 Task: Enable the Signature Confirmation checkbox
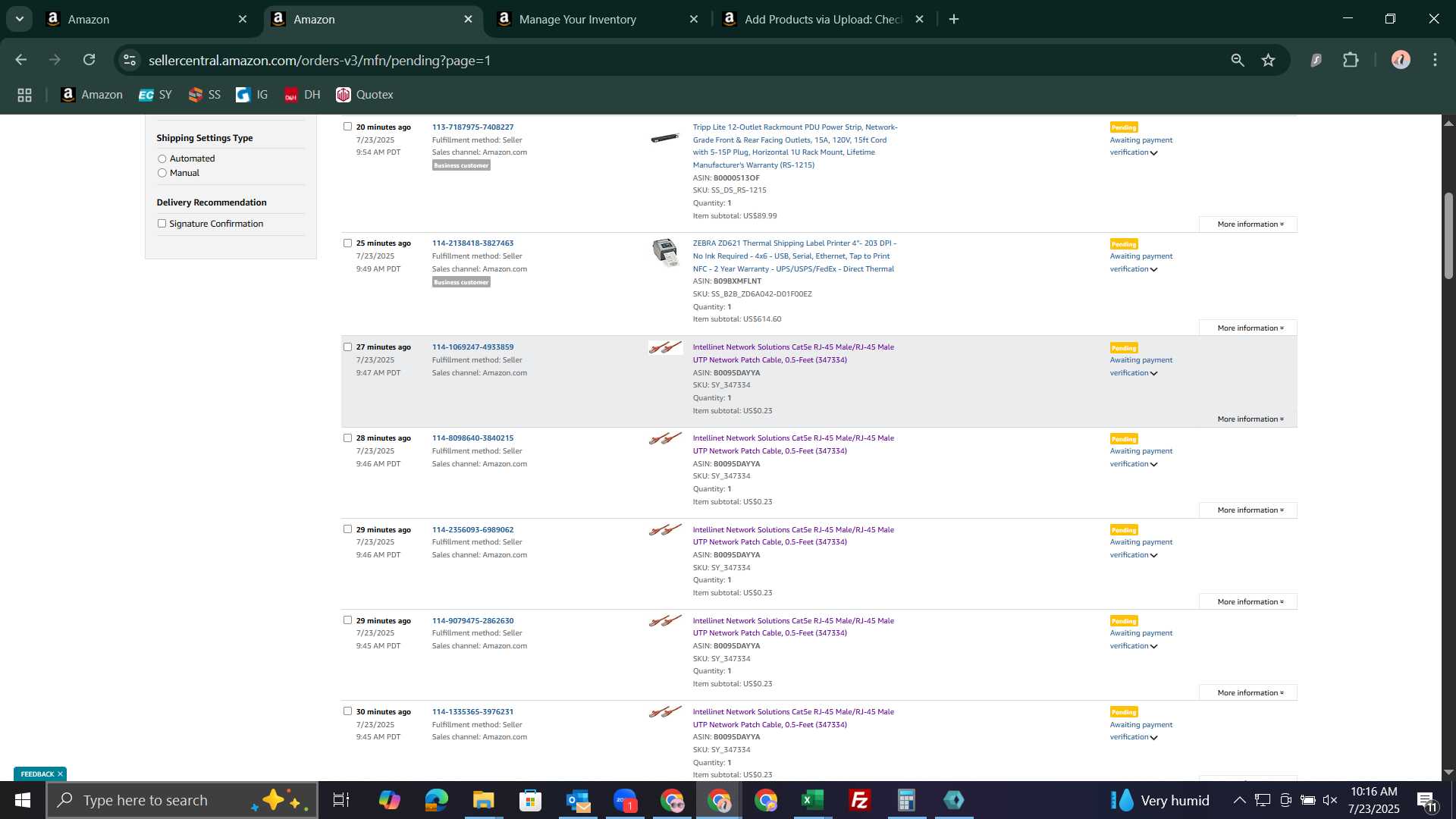click(x=162, y=224)
